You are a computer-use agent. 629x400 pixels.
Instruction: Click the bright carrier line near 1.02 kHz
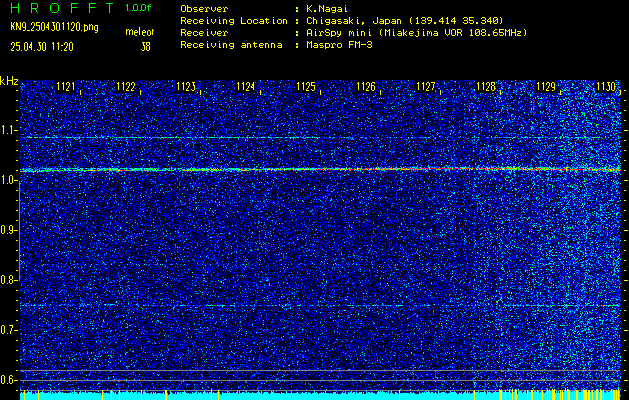point(320,170)
